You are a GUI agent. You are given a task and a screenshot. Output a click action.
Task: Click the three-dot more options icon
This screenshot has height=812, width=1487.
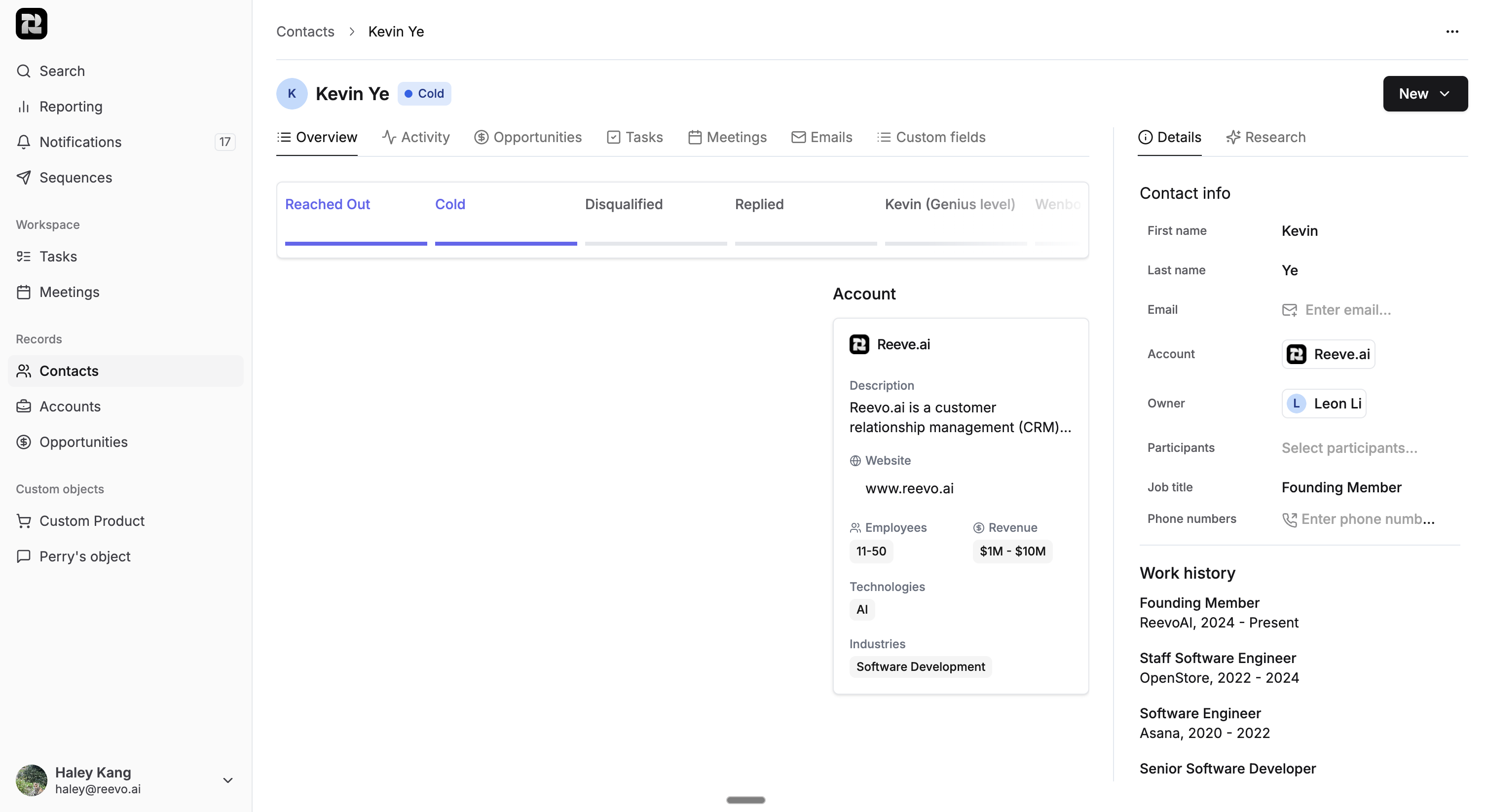1452,32
